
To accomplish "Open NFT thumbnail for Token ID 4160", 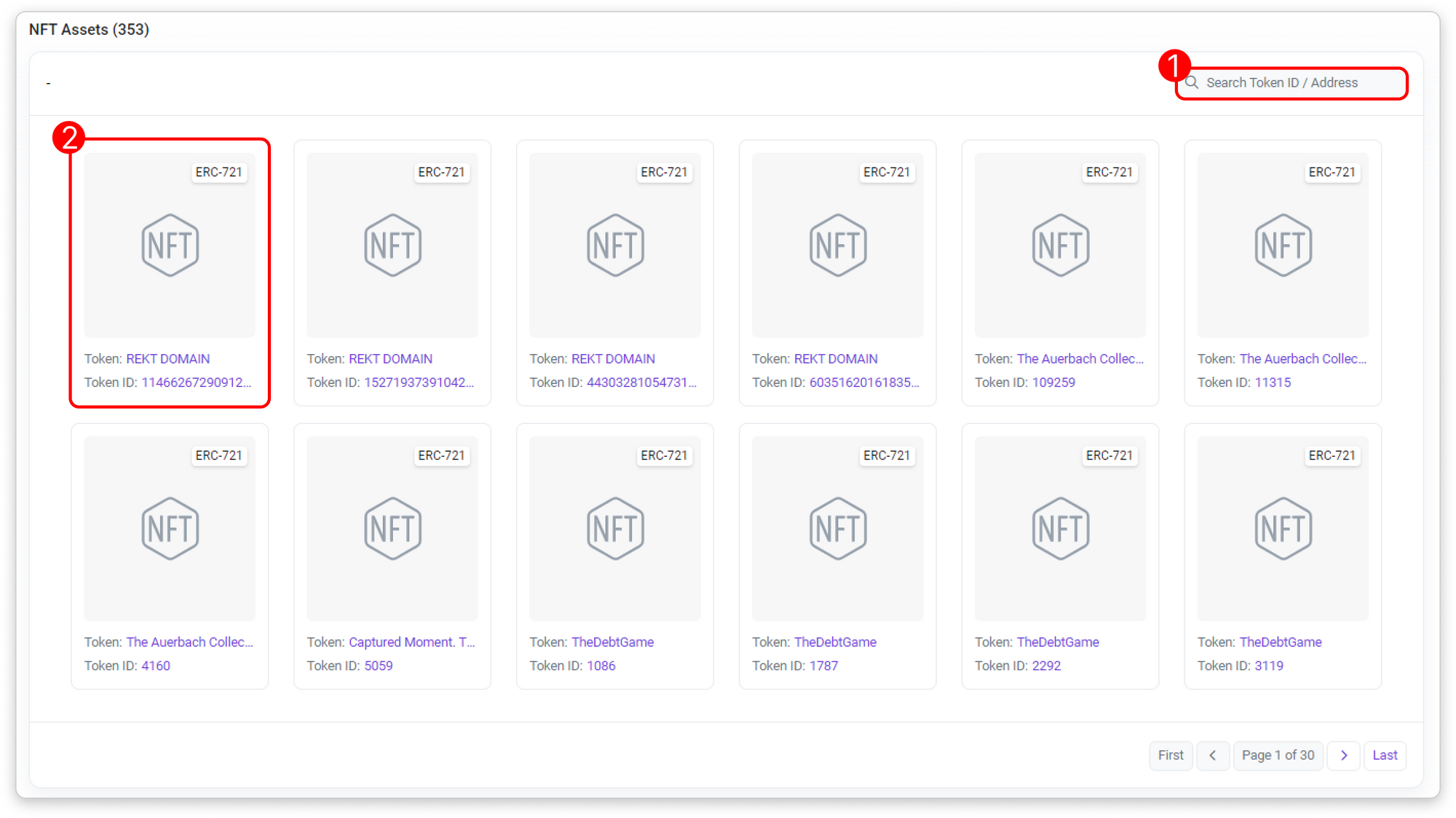I will [x=170, y=529].
